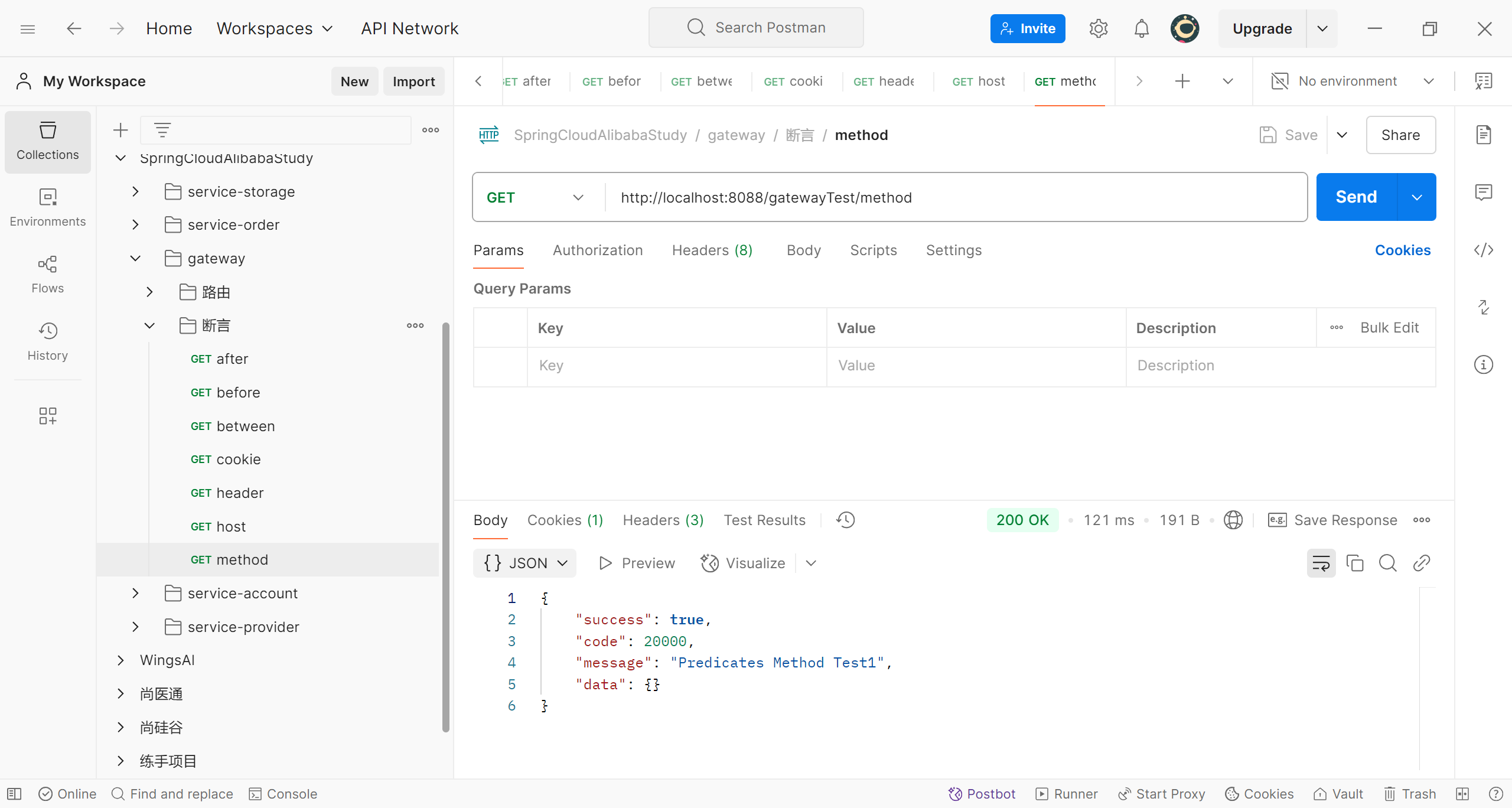Open the Cookies link
Viewport: 1512px width, 808px height.
(1402, 250)
